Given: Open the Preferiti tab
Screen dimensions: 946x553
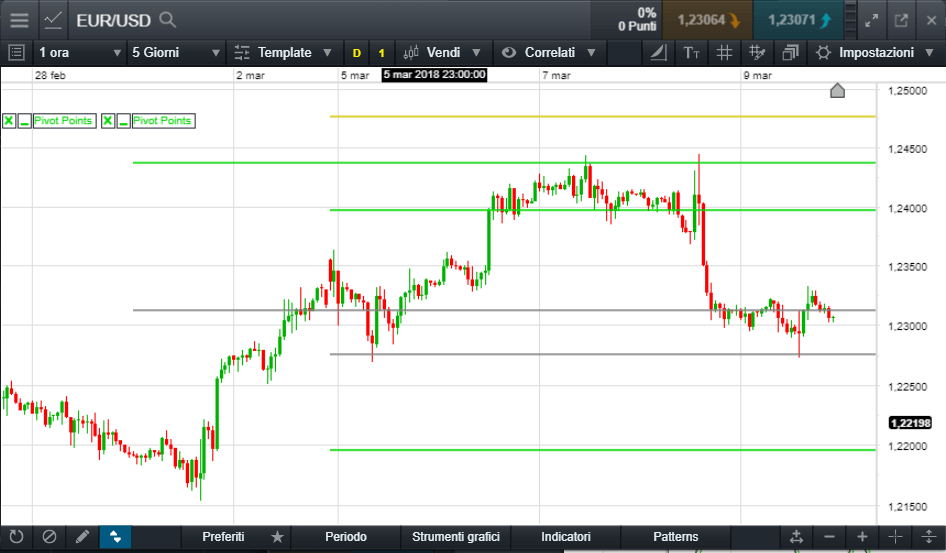Looking at the screenshot, I should pos(223,537).
